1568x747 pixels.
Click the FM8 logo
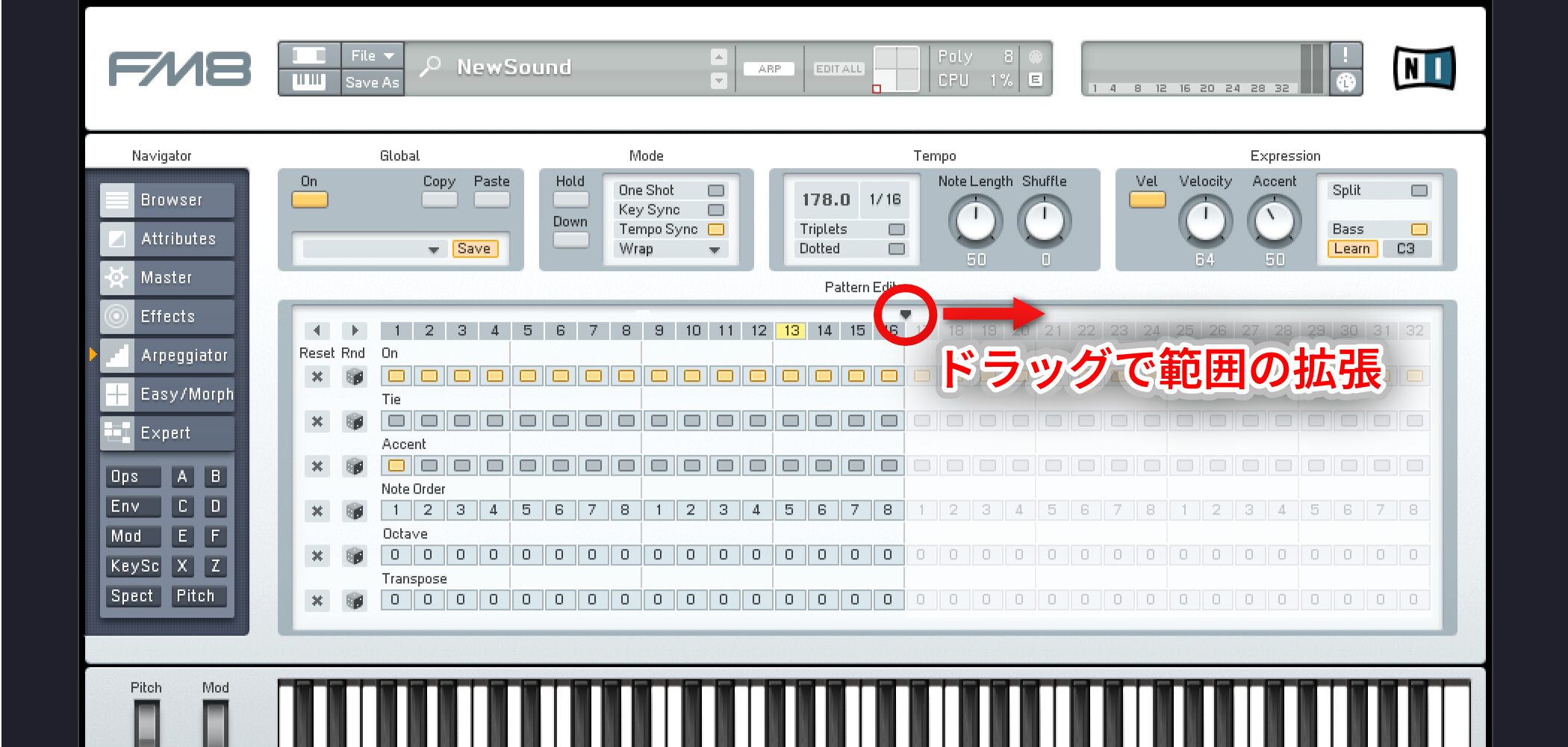click(x=180, y=69)
